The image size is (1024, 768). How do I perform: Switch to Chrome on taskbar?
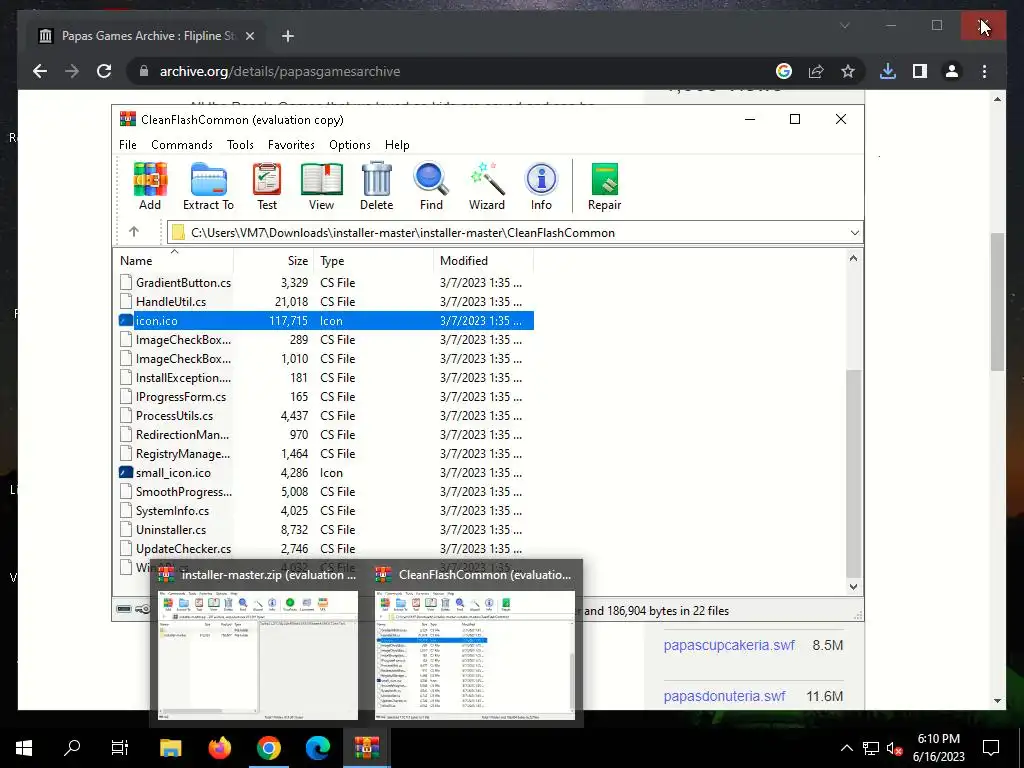268,748
